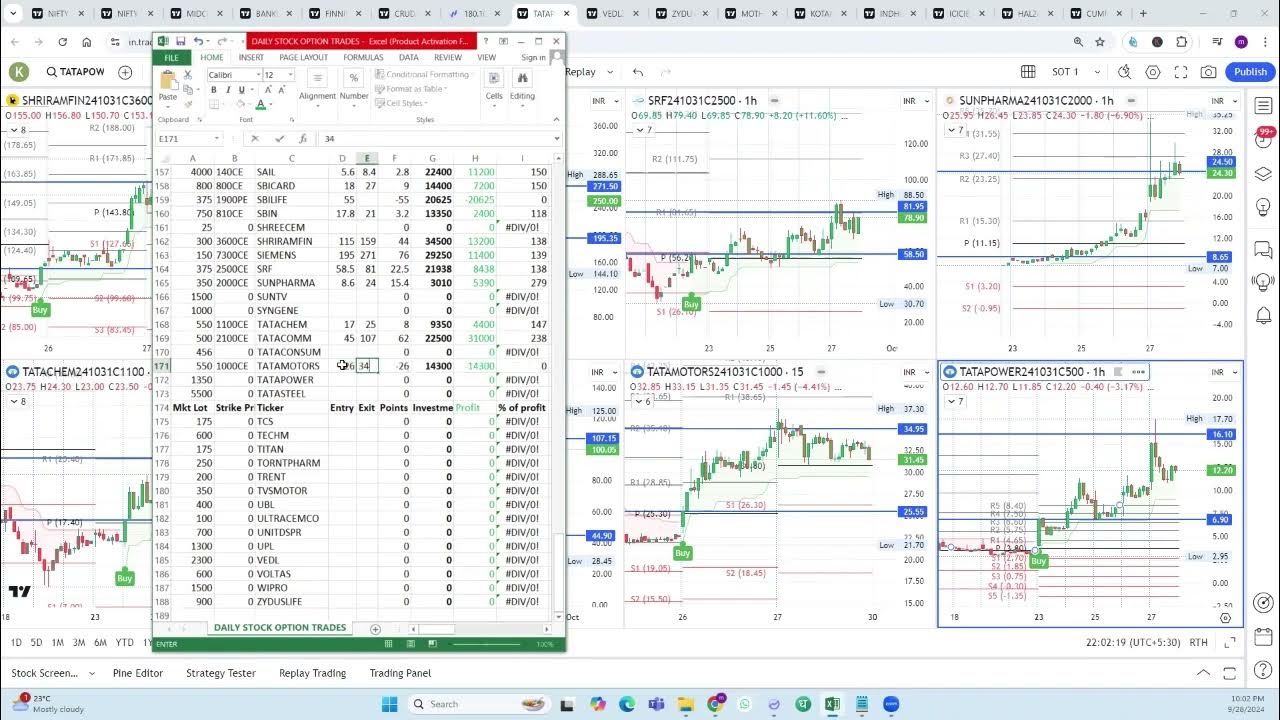Click the Excel Help question mark icon
This screenshot has height=720, width=1280.
(485, 41)
